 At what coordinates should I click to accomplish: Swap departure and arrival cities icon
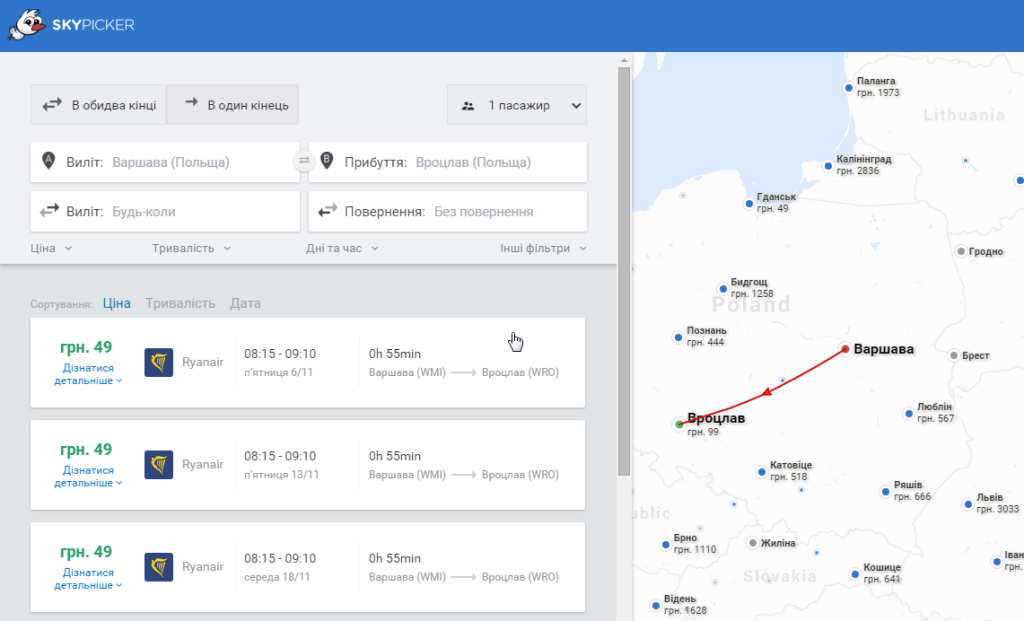304,161
